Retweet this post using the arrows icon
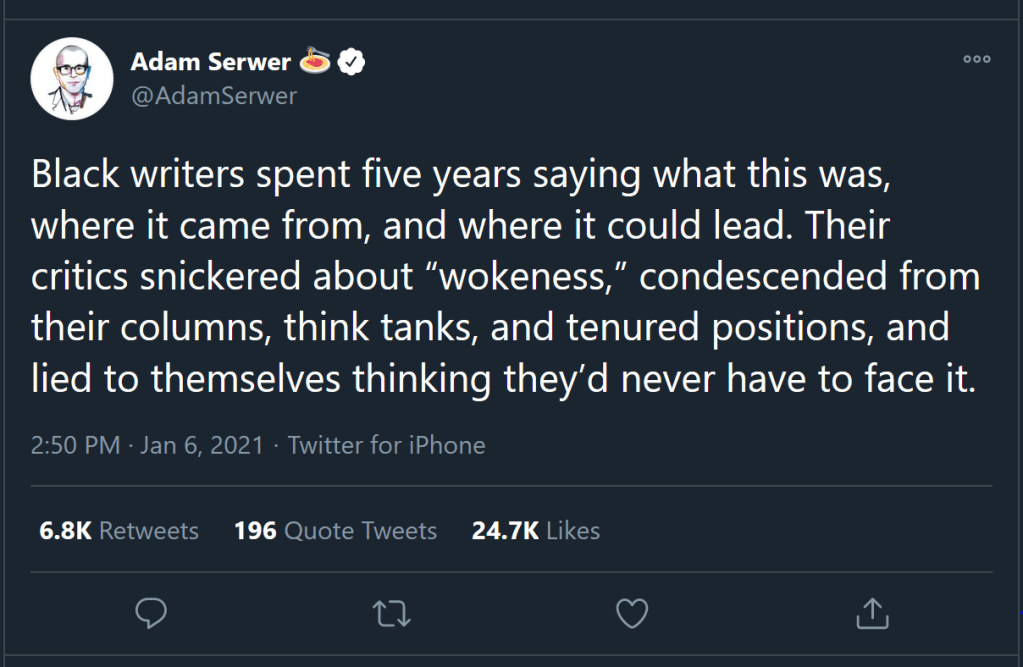 (x=391, y=613)
